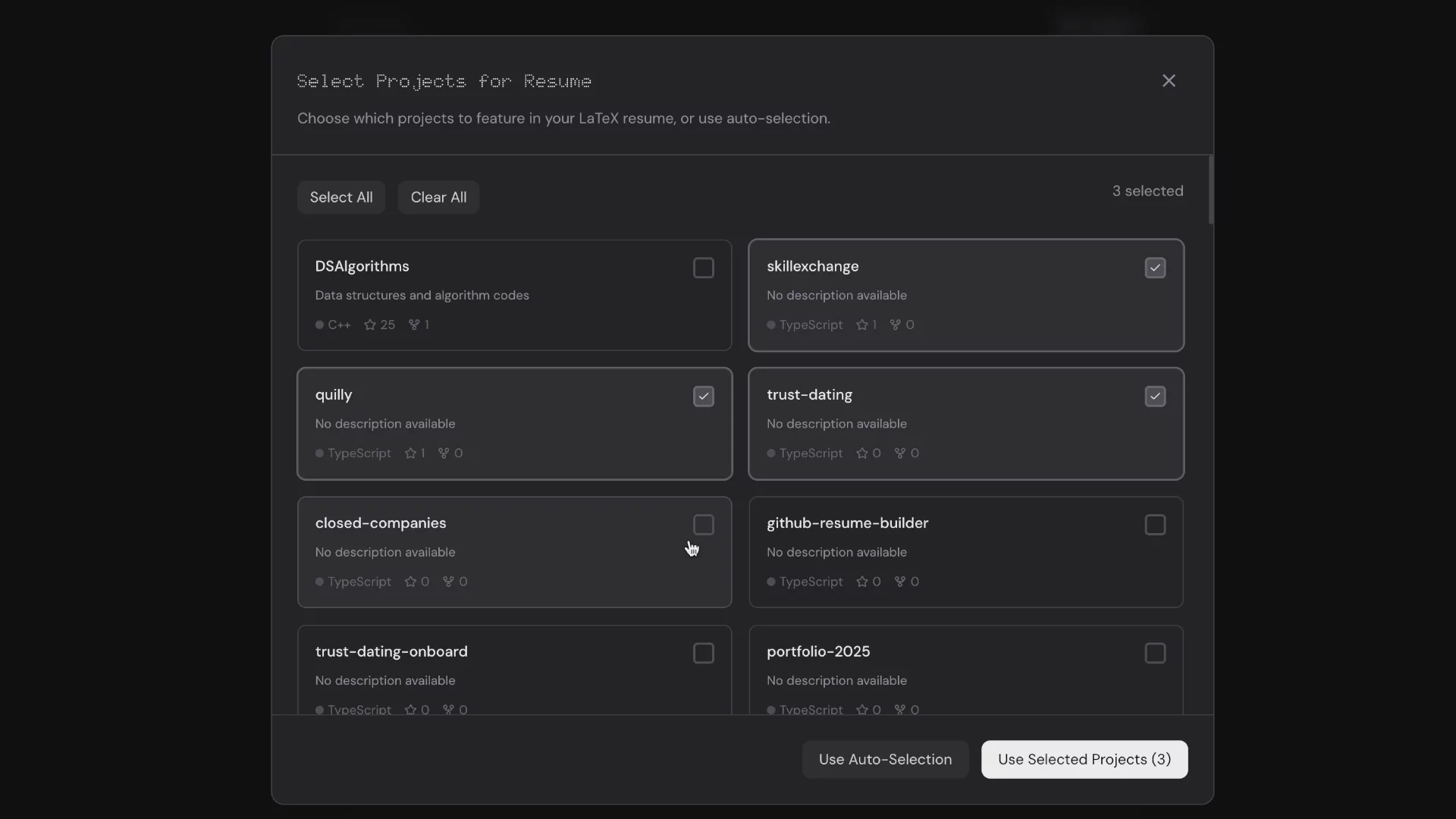
Task: Click the star icon on DSAlgorithms card
Action: (369, 325)
